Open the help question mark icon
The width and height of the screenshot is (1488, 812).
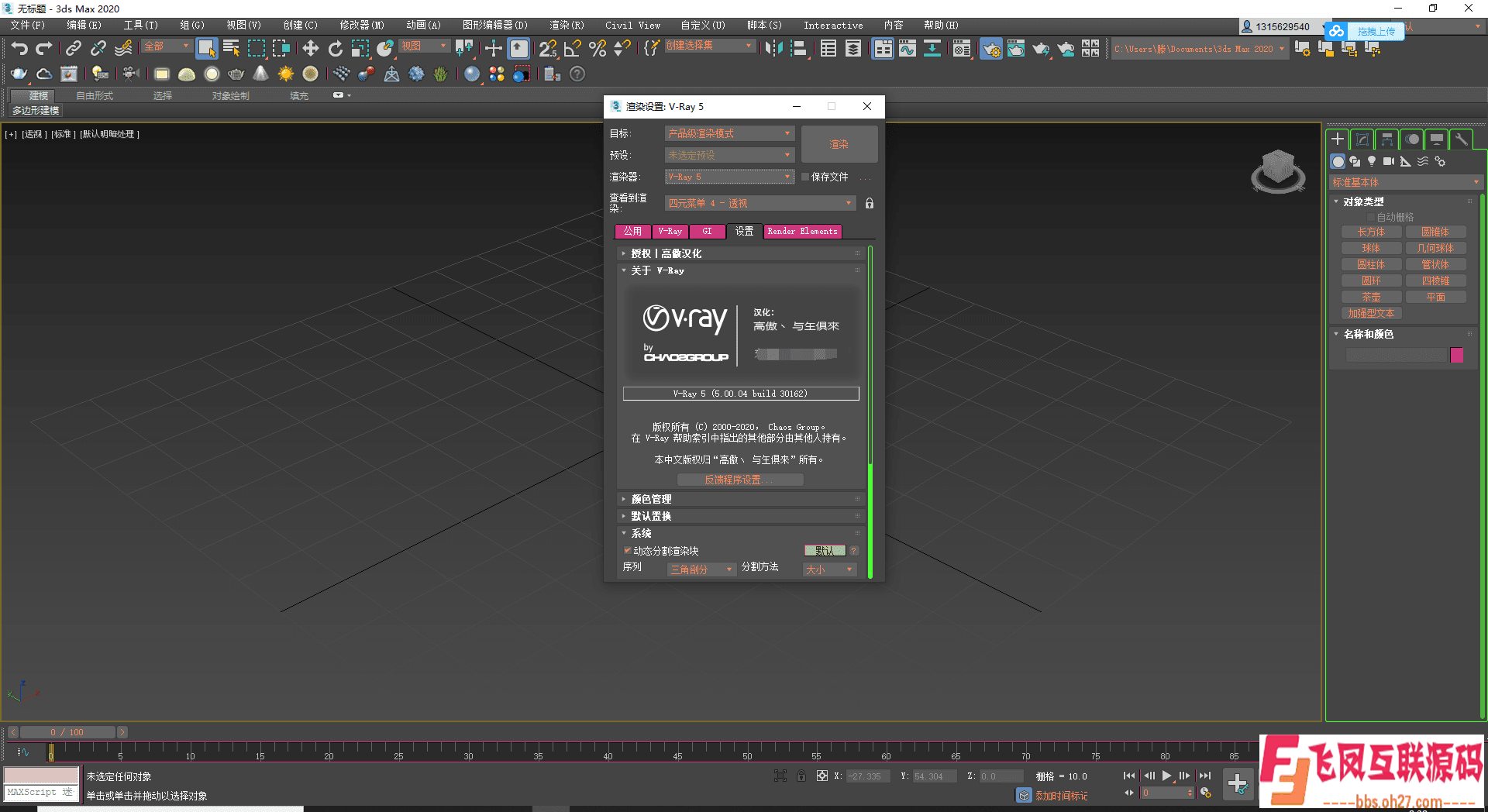577,74
